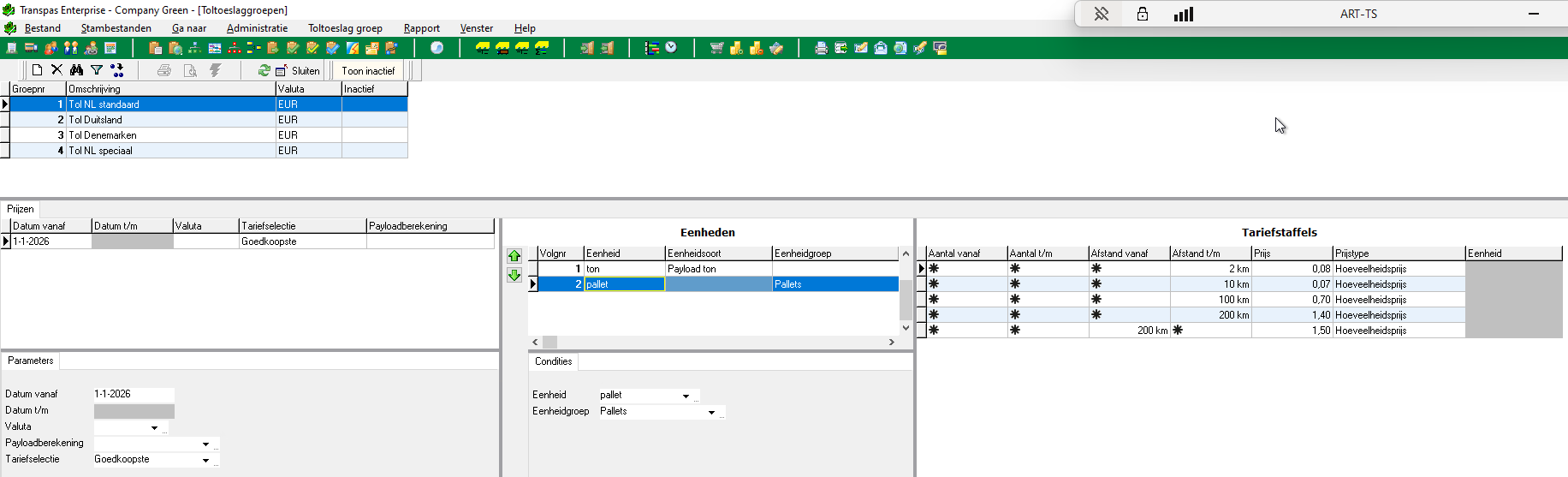Open the Tariefselectie dropdown showing Goedkoopste
1568x477 pixels.
pyautogui.click(x=205, y=460)
